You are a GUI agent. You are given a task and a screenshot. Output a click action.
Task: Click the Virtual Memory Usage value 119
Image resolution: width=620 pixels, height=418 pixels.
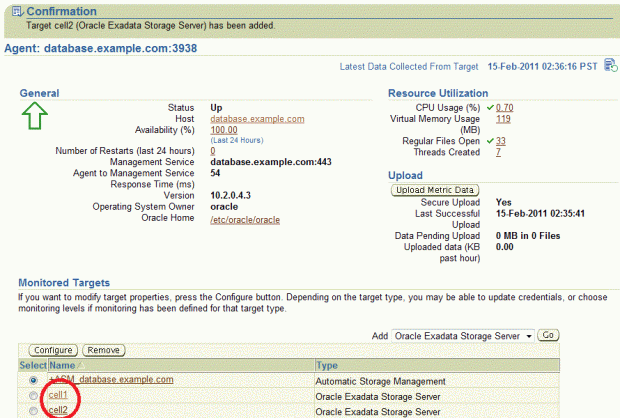[503, 119]
